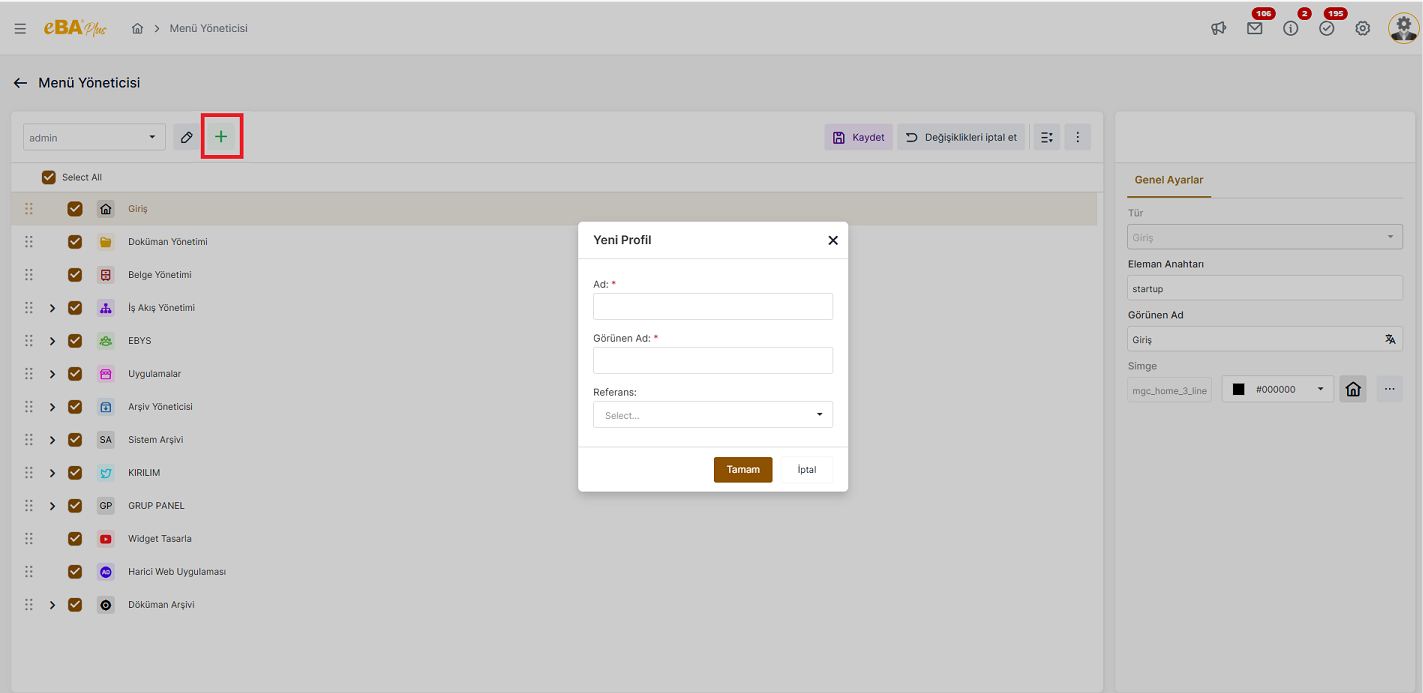Click the eBA Plus logo
Image resolution: width=1423 pixels, height=693 pixels.
coord(75,28)
